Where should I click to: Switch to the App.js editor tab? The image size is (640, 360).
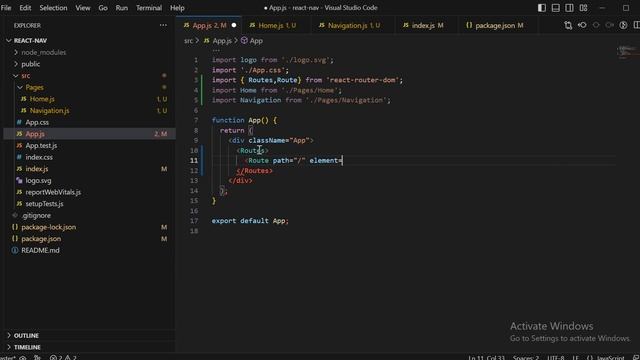coord(209,25)
